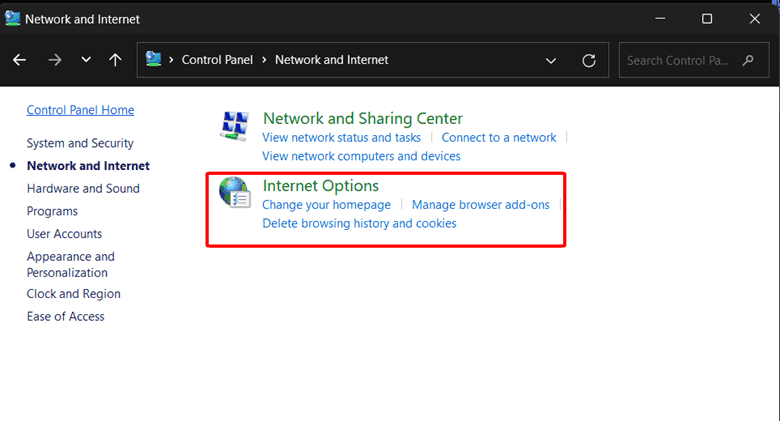
Task: Open Control Panel Home link
Action: pos(80,110)
